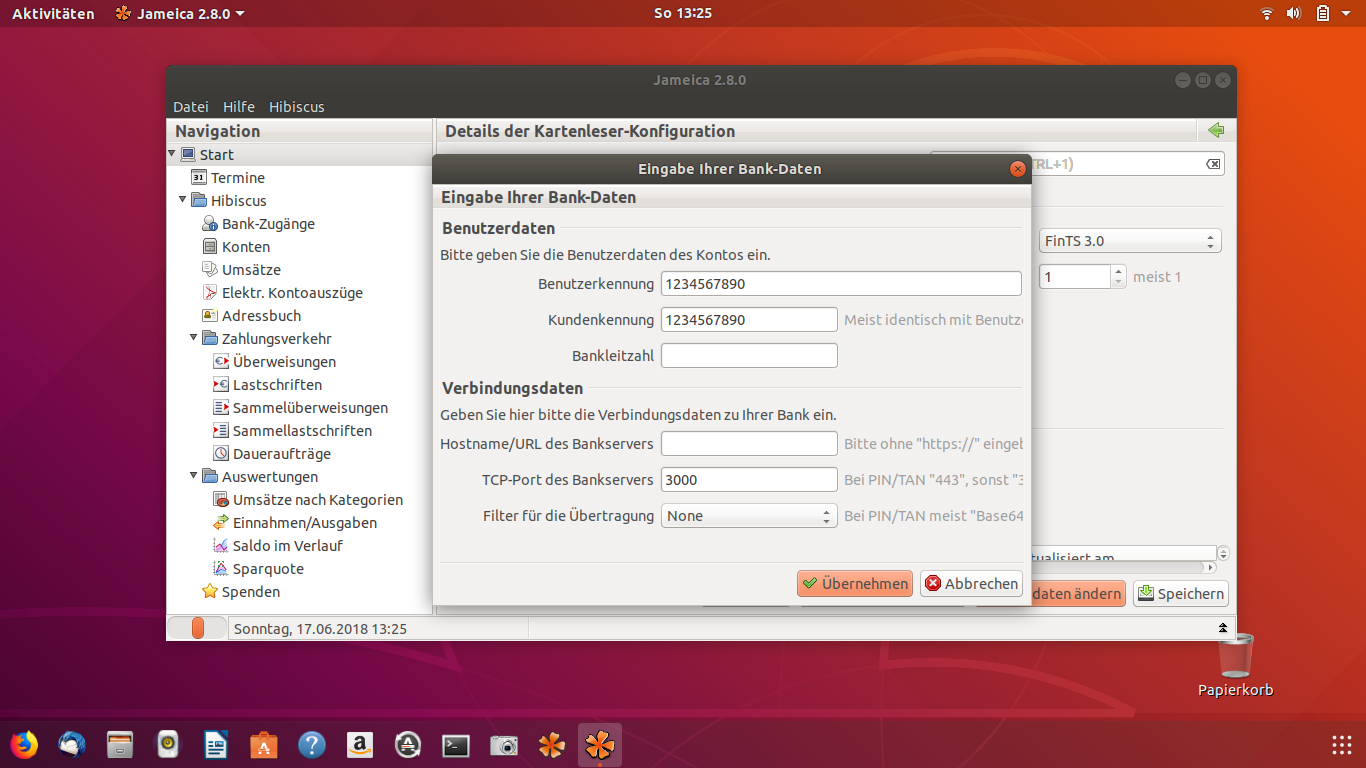This screenshot has height=768, width=1366.
Task: Toggle the orange status bar switch
Action: [196, 628]
